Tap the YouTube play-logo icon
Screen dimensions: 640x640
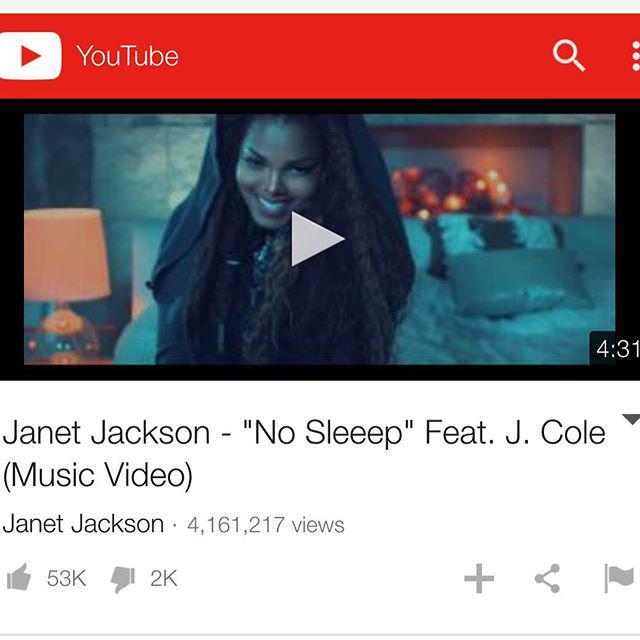click(30, 56)
